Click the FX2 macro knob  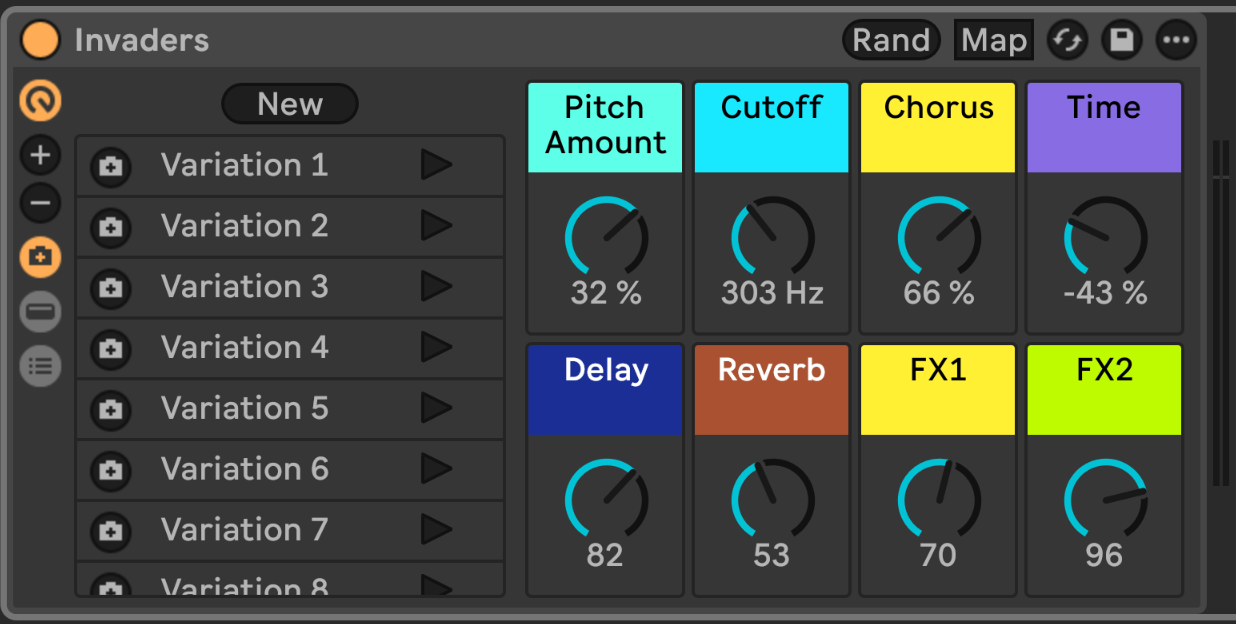[1104, 500]
